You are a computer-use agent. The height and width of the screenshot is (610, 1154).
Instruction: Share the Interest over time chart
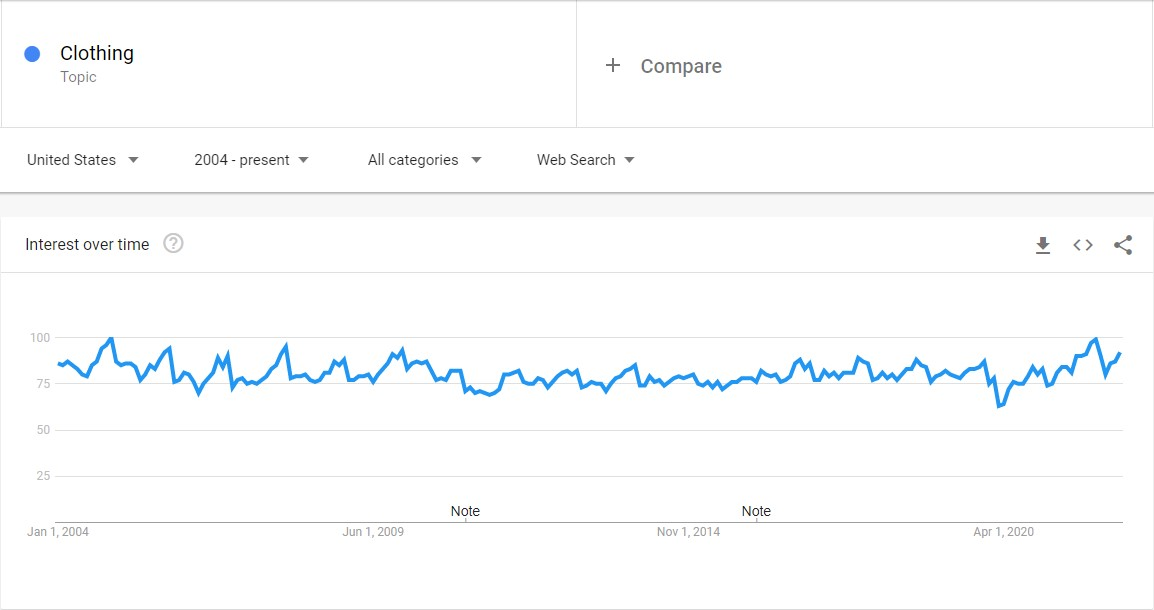click(1123, 245)
